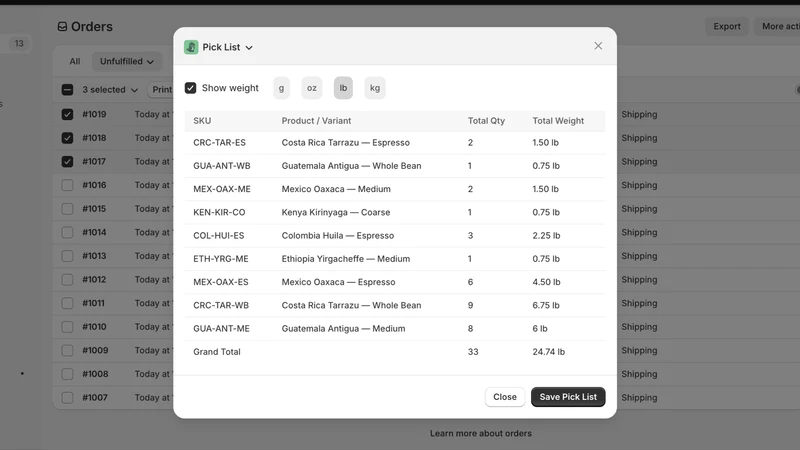Open order #1012 link

tap(94, 280)
